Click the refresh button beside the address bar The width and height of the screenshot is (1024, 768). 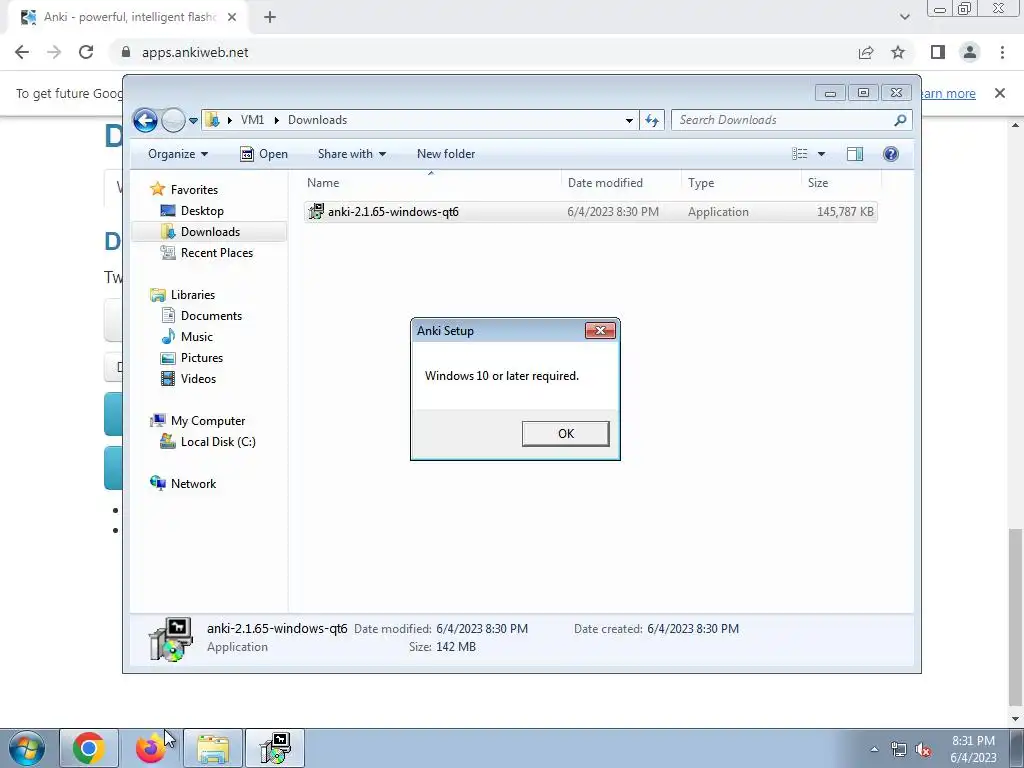click(652, 120)
